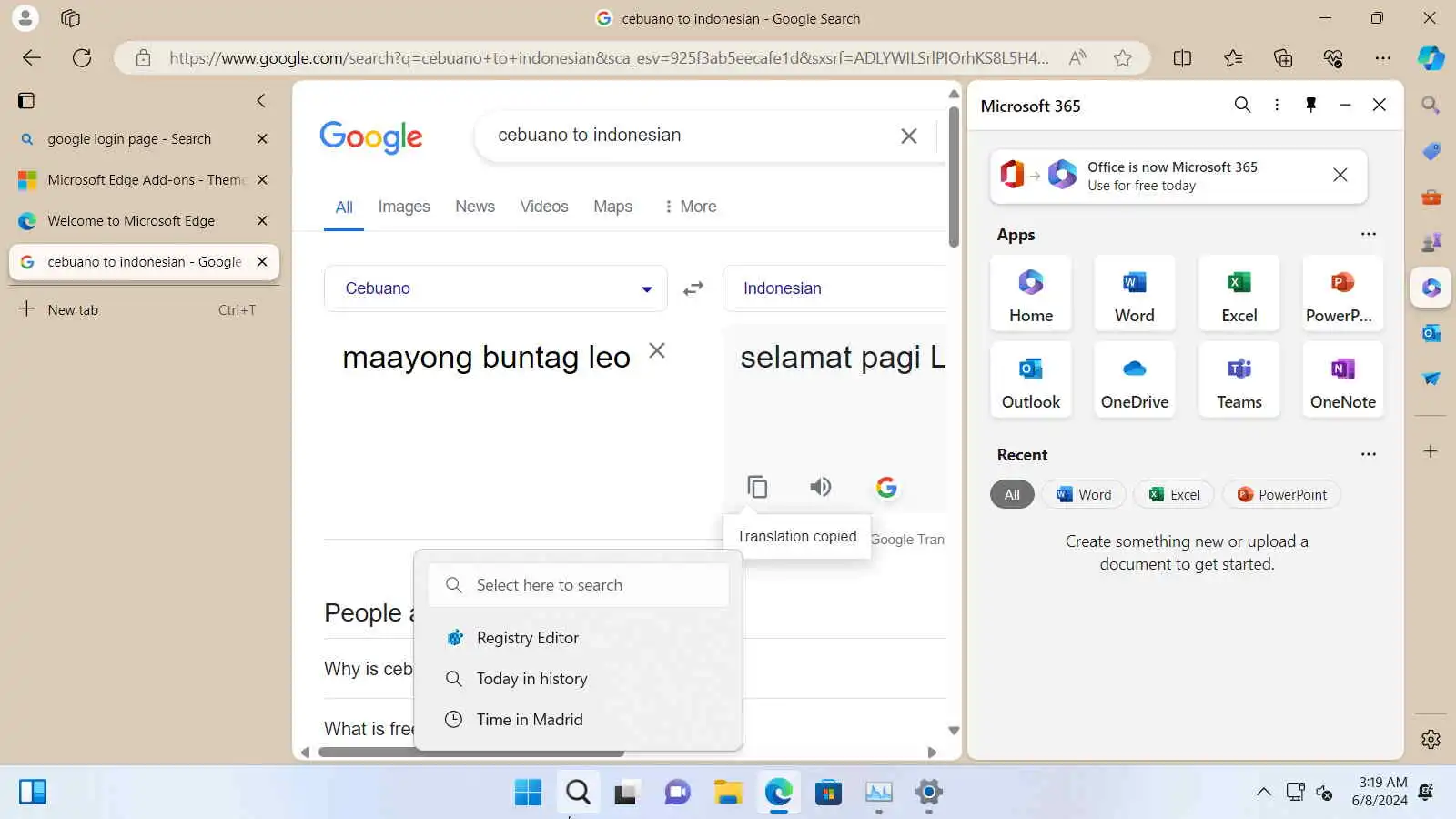Open Microsoft 365 pane more options
1456x819 pixels.
tap(1277, 105)
